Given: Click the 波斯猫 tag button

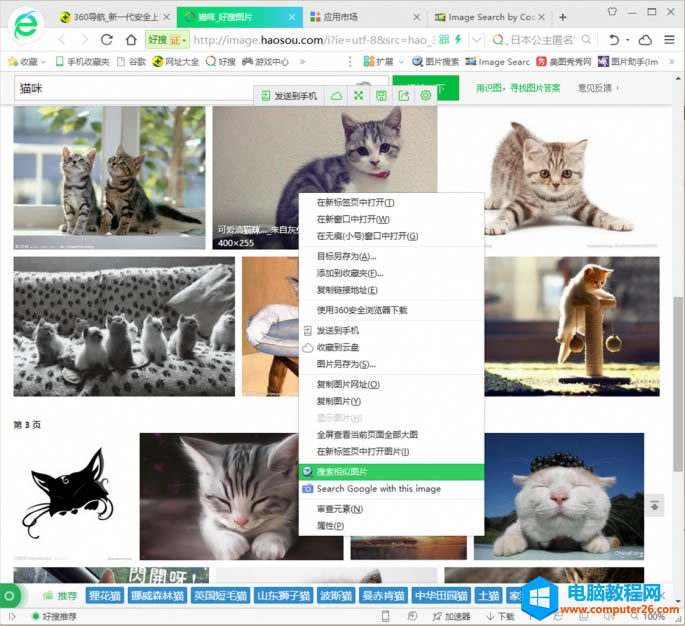Looking at the screenshot, I should pyautogui.click(x=335, y=596).
